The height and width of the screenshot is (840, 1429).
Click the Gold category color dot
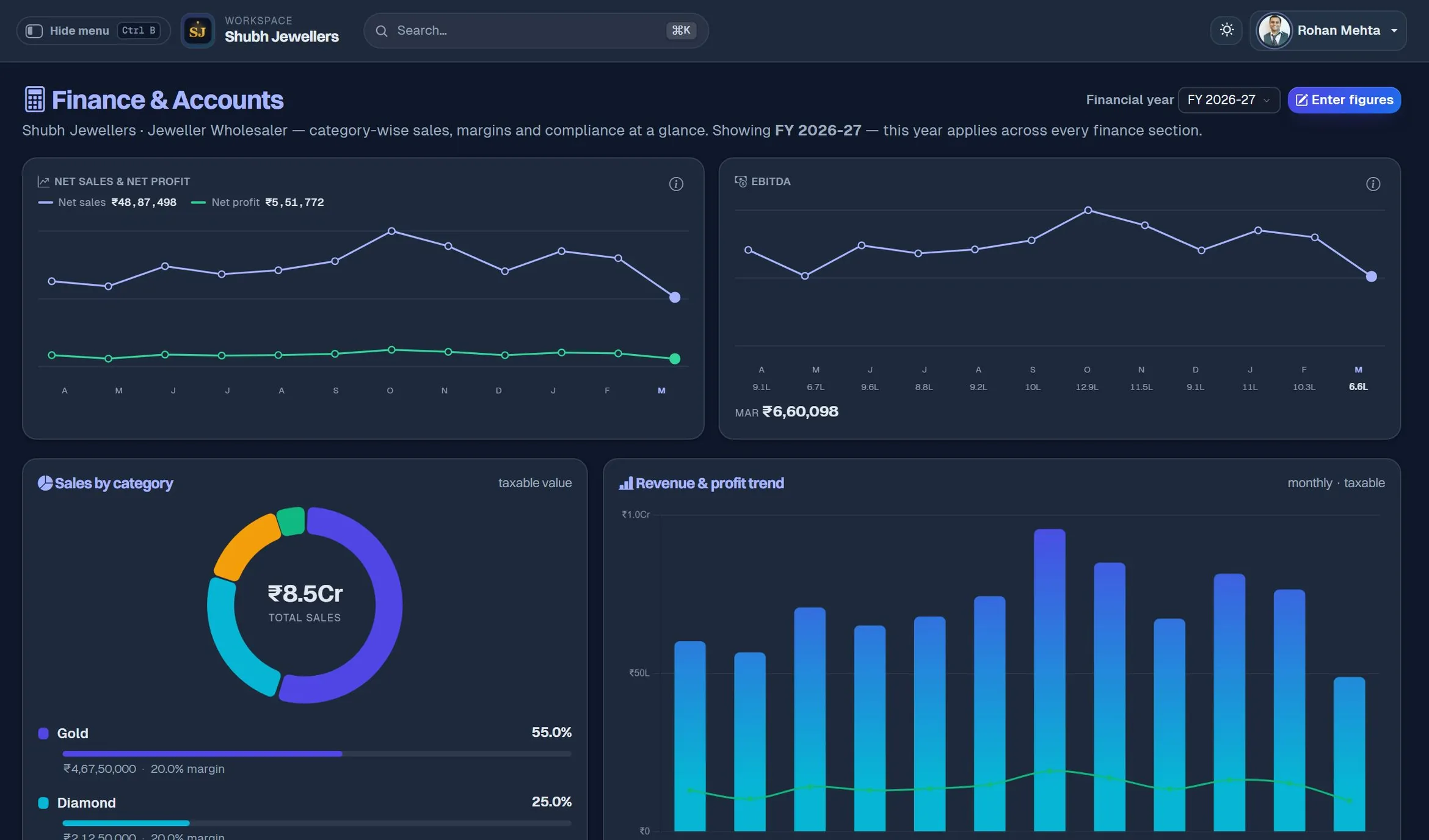[43, 733]
